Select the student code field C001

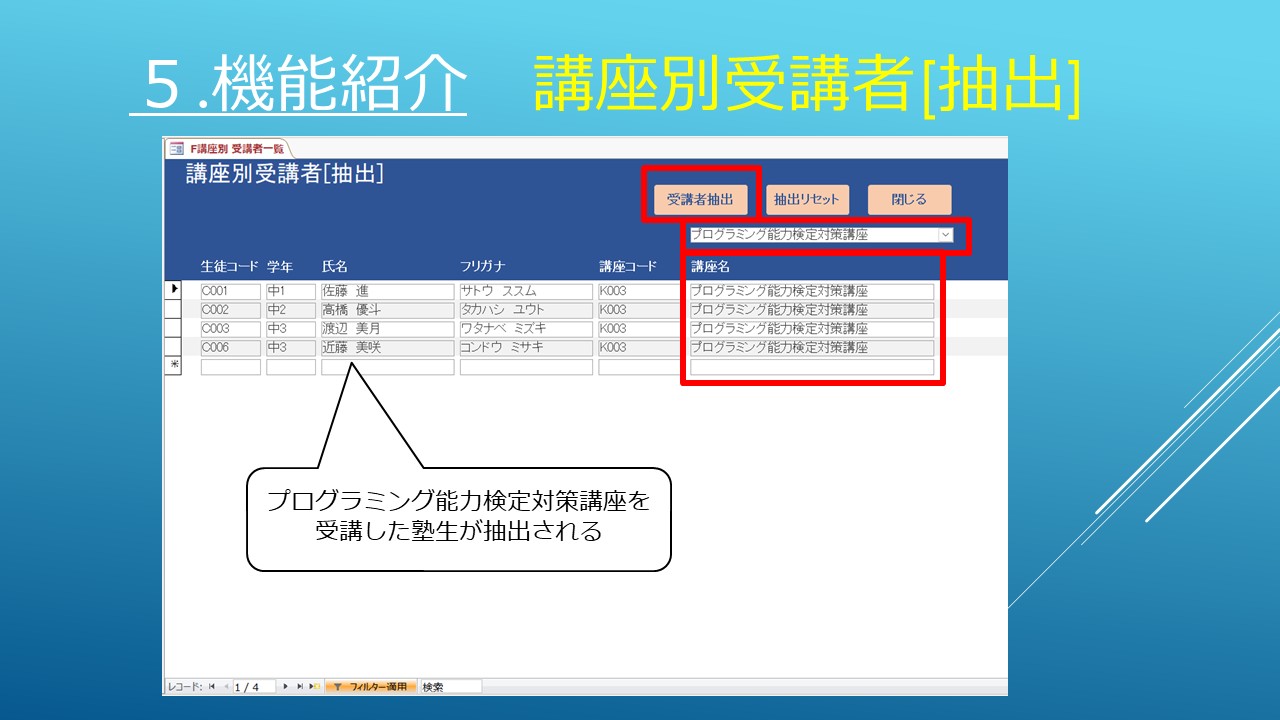230,291
